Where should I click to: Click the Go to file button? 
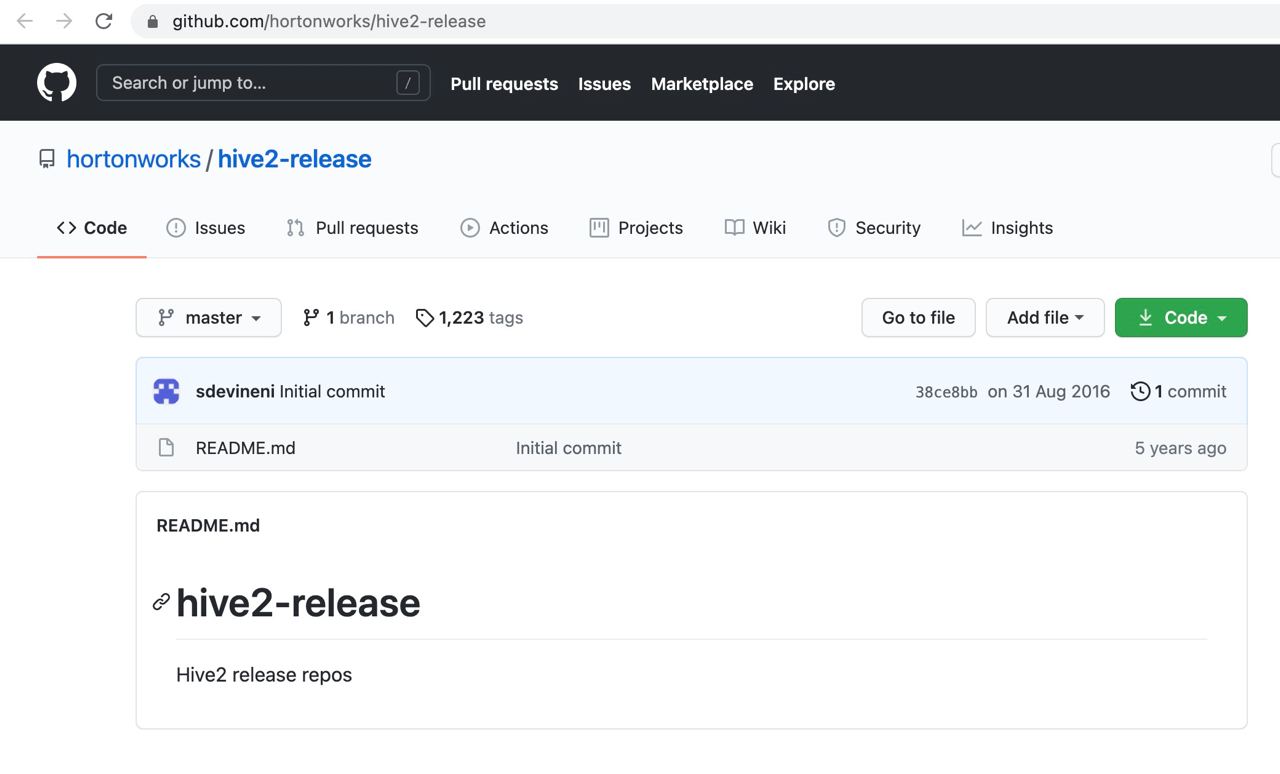point(918,318)
